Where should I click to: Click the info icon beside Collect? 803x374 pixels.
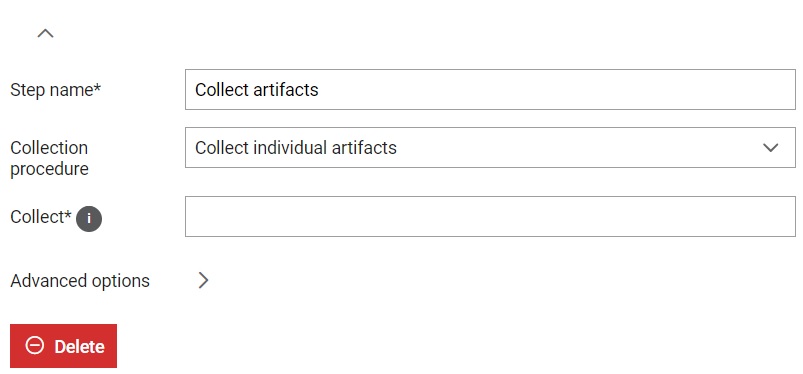pos(89,219)
